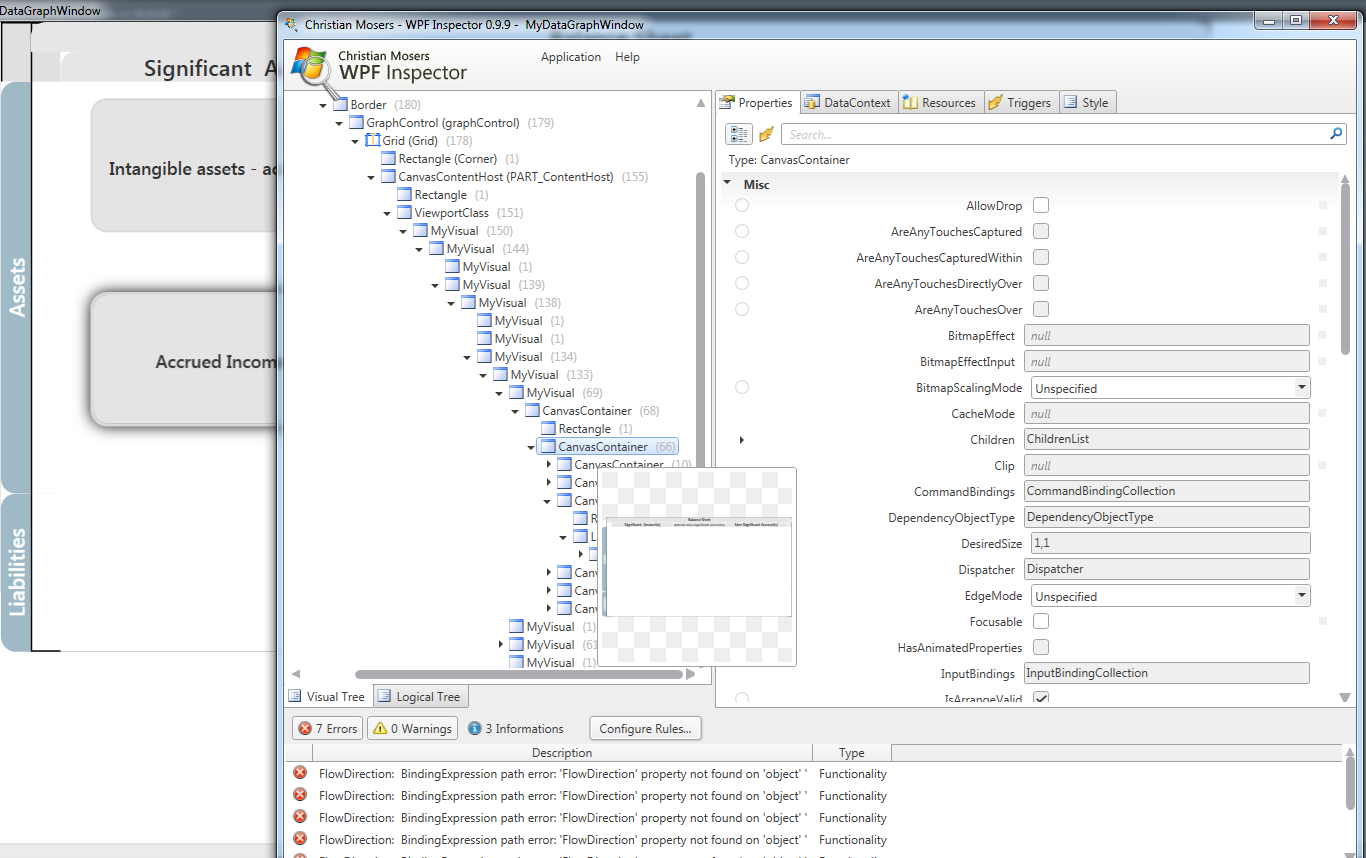Click the first FlowDirection error row icon
The height and width of the screenshot is (858, 1366).
coord(300,773)
